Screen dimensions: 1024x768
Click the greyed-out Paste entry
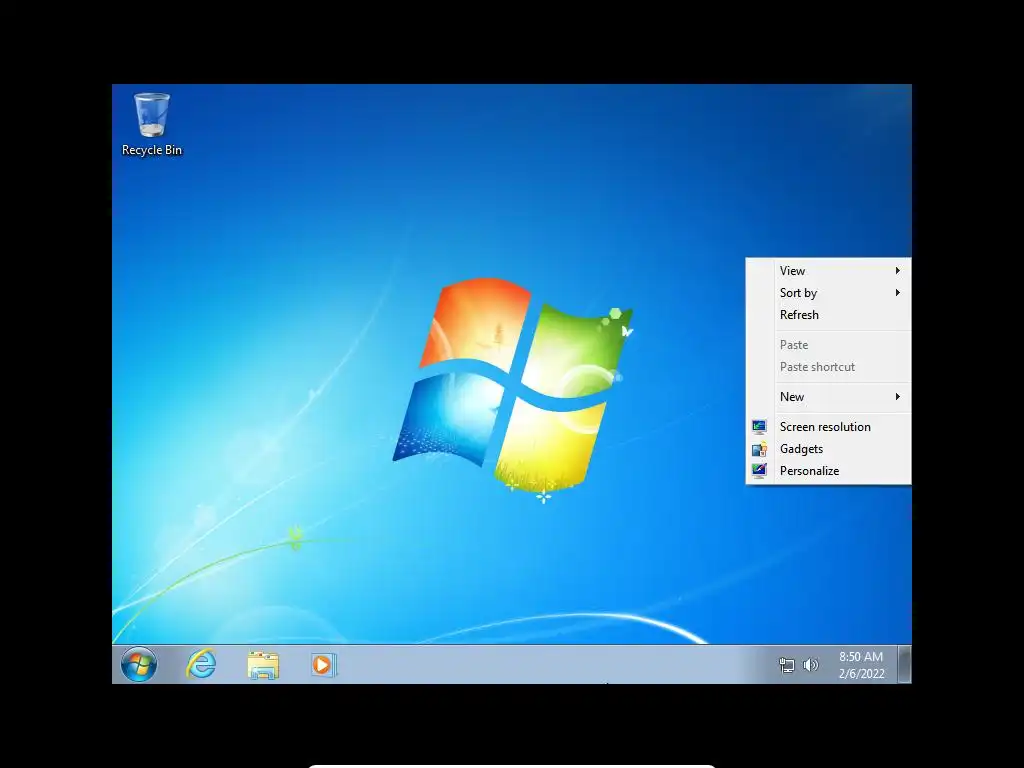click(x=828, y=345)
